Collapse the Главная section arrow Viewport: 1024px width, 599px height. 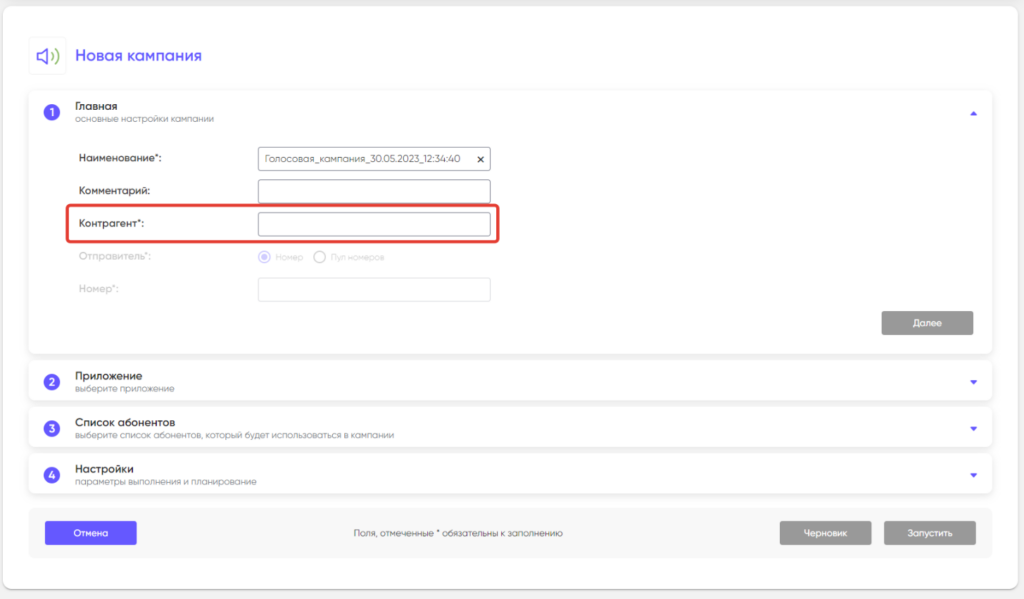[x=973, y=113]
